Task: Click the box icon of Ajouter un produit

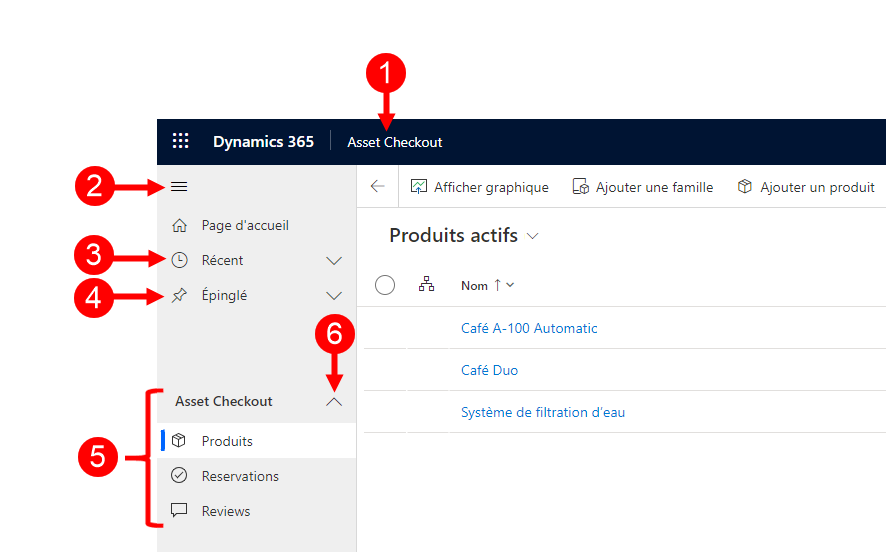Action: pos(745,186)
